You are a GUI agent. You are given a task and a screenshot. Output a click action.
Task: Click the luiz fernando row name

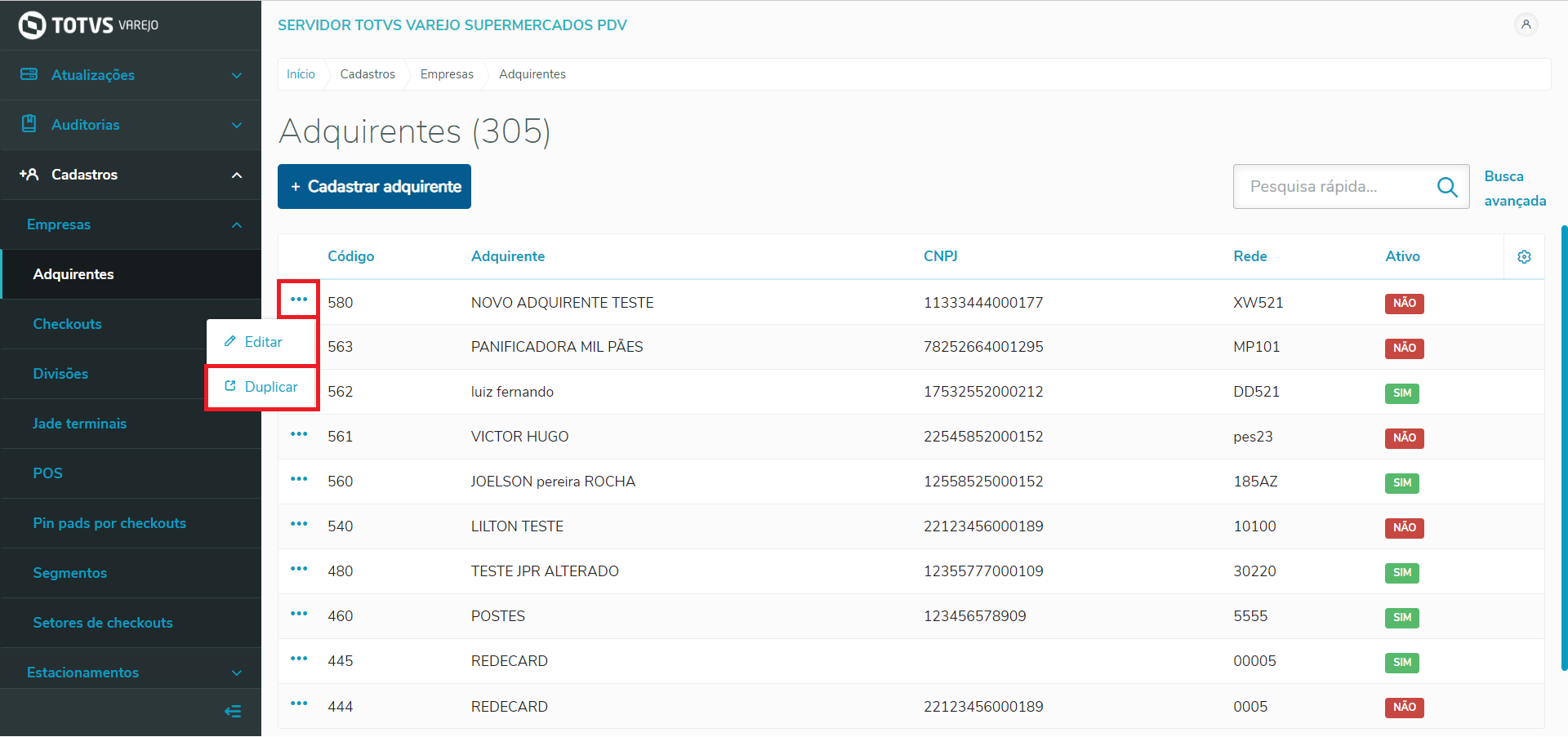point(512,392)
